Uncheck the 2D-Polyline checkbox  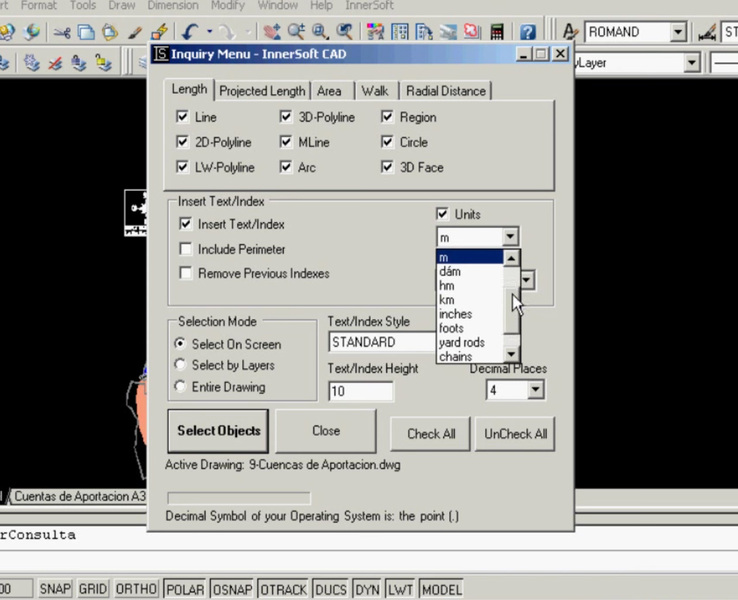(182, 142)
